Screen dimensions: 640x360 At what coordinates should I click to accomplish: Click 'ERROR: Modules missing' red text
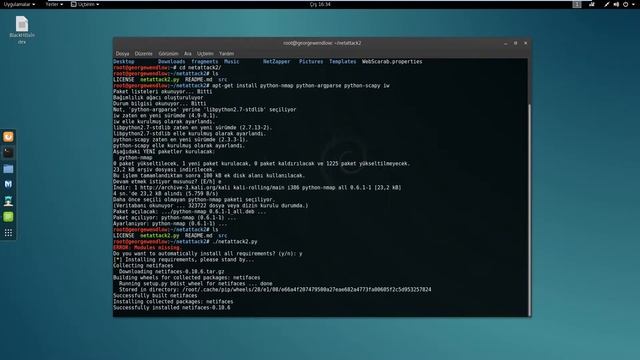(x=147, y=247)
